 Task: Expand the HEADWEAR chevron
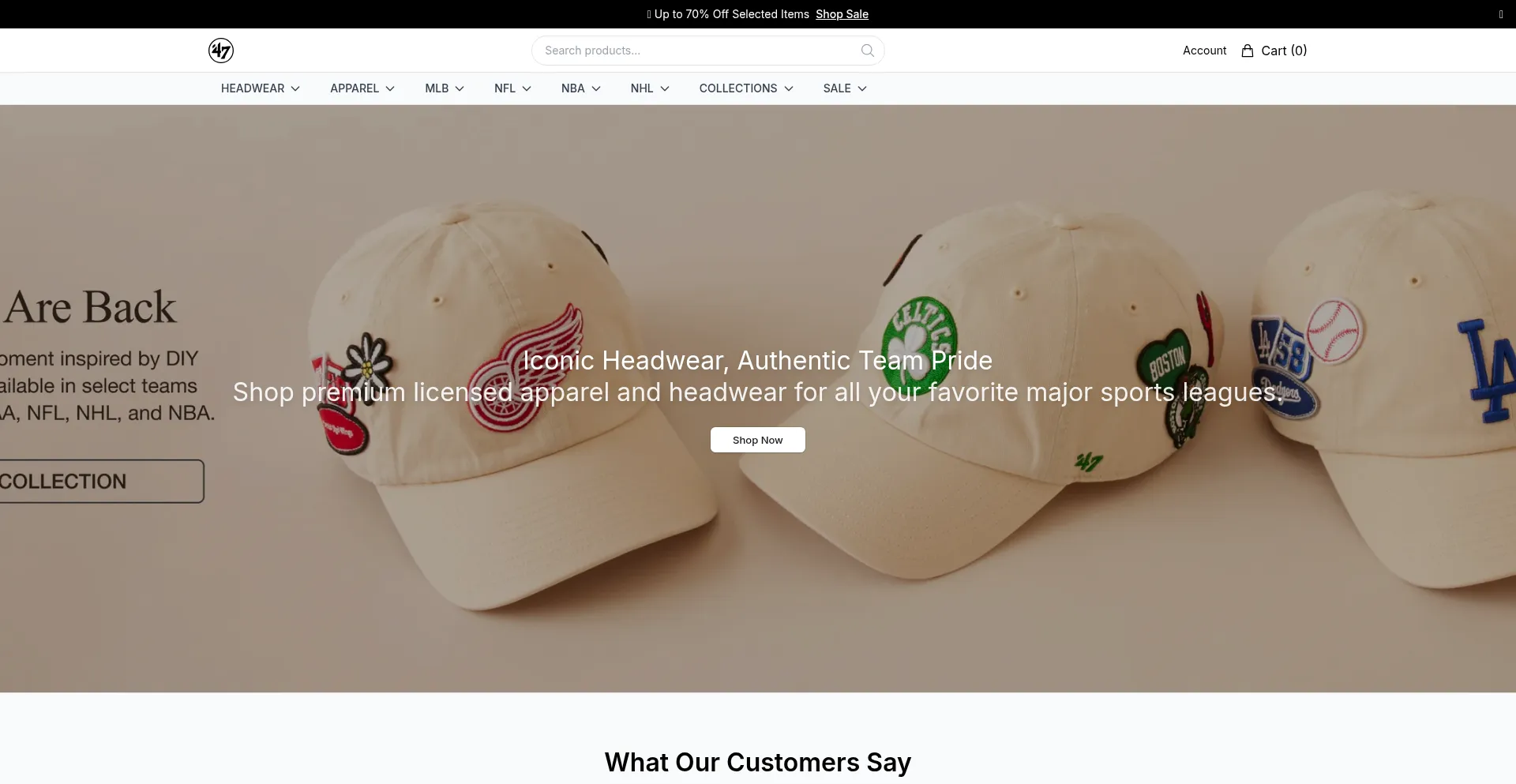[x=295, y=88]
